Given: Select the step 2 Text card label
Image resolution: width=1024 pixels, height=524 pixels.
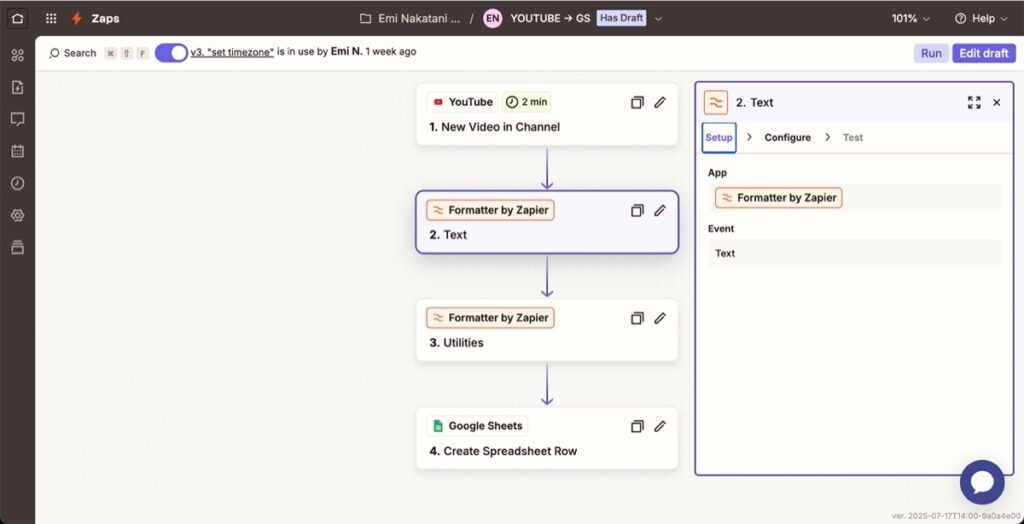Looking at the screenshot, I should [448, 235].
